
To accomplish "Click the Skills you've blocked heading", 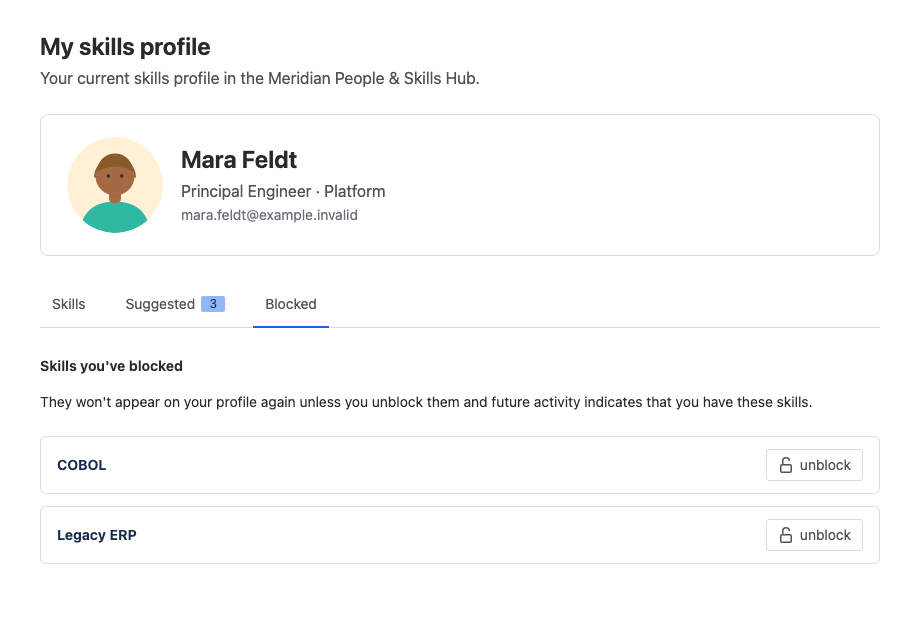I will tap(111, 366).
